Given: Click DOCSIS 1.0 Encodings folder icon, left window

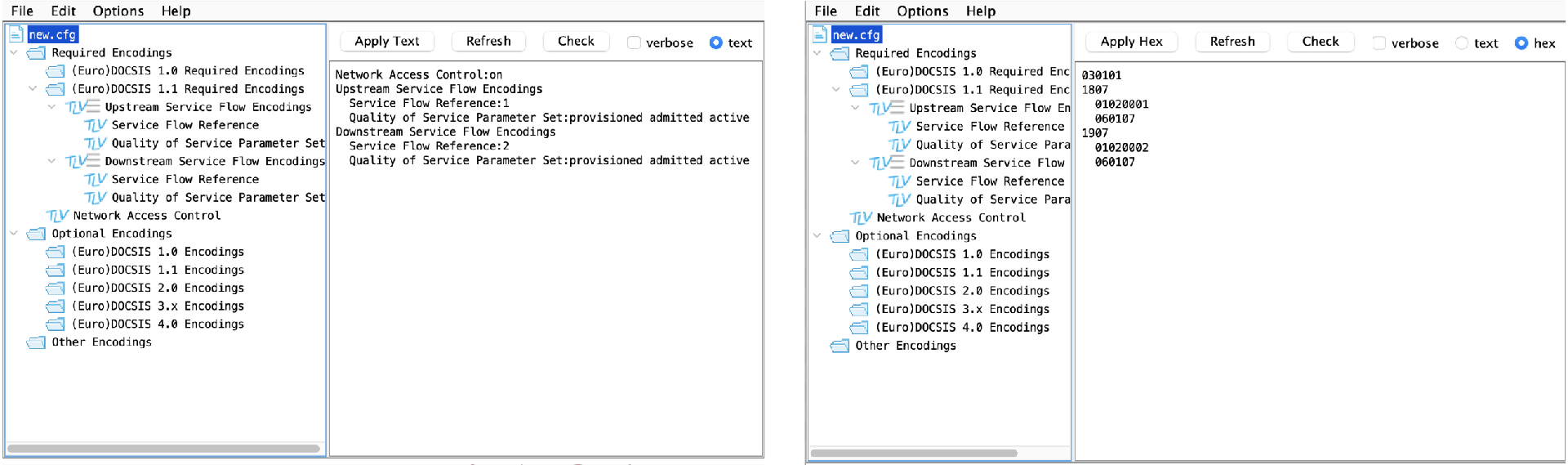Looking at the screenshot, I should click(x=56, y=252).
